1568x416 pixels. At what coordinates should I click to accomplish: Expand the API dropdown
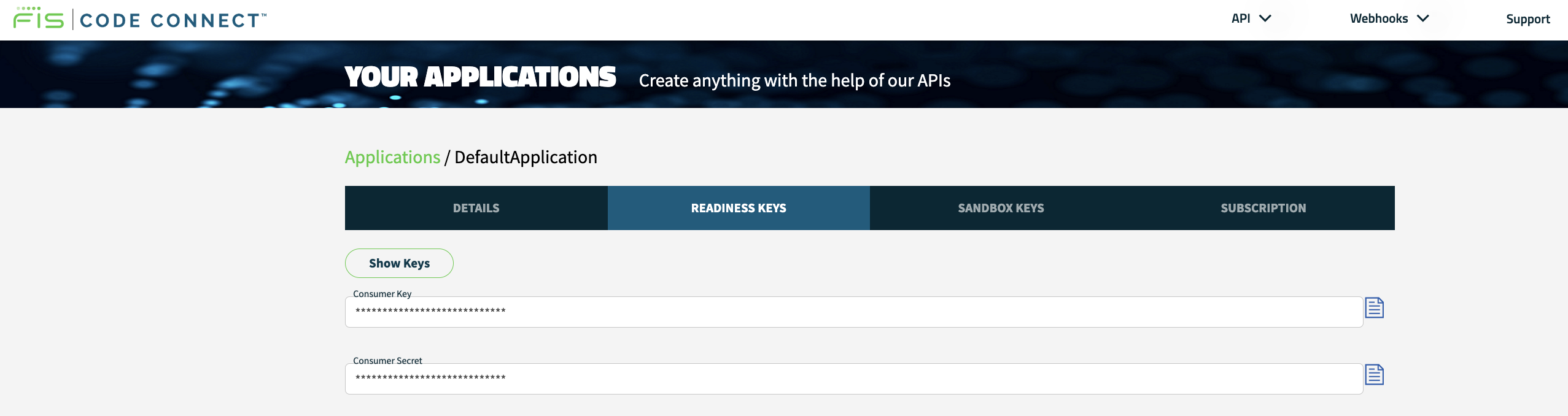click(1251, 18)
